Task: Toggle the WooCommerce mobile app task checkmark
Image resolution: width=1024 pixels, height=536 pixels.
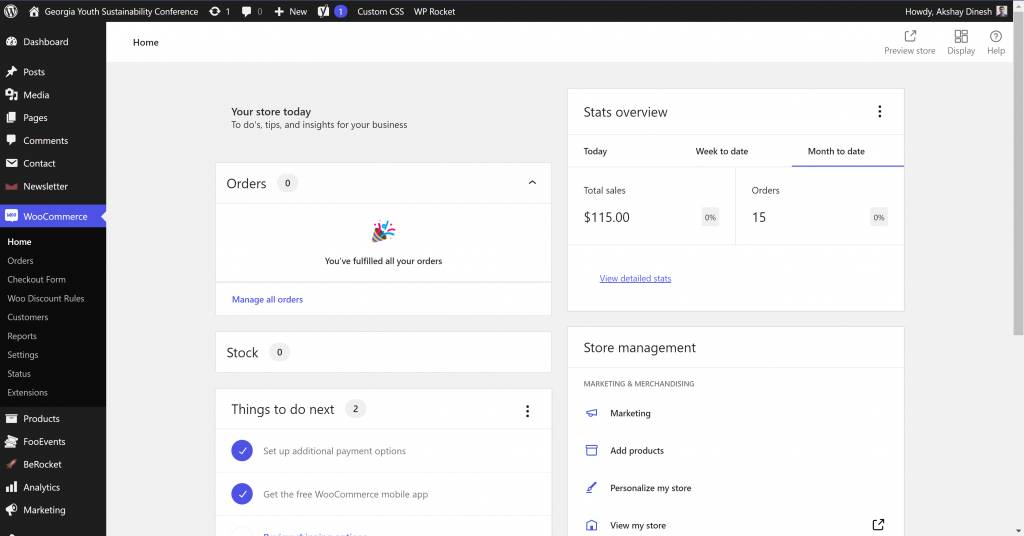Action: [241, 494]
